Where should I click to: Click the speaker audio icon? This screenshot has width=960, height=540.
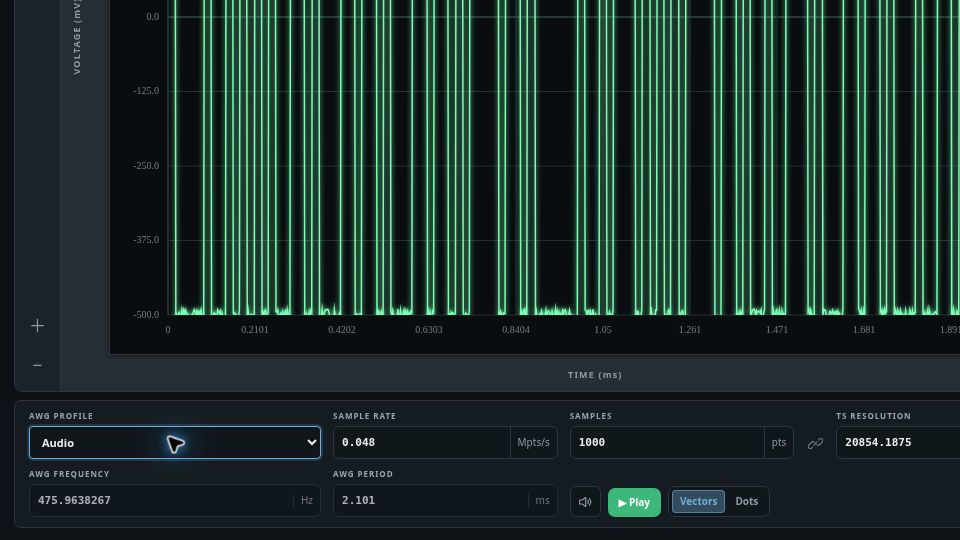[585, 502]
